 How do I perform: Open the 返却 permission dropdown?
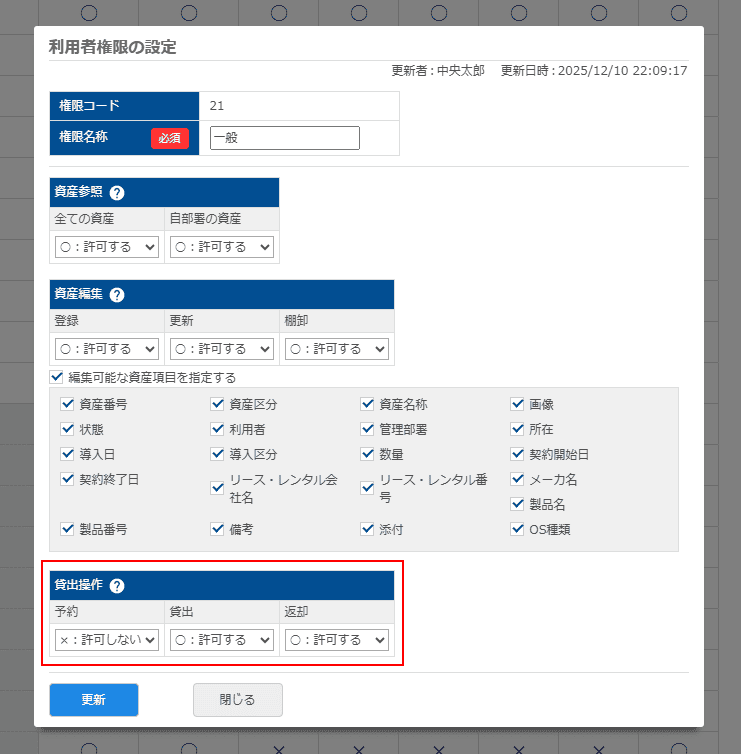336,640
